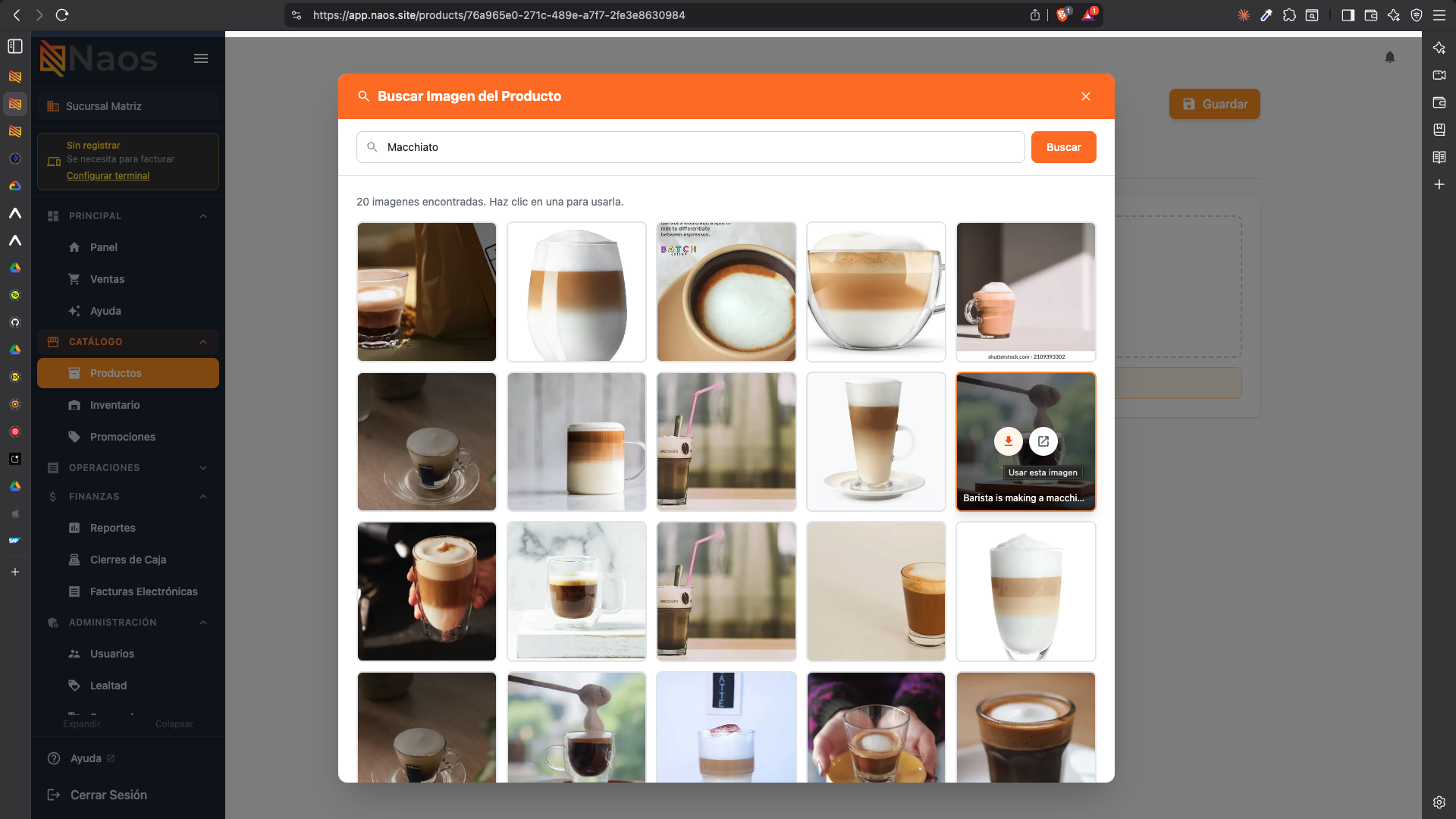
Task: Click the Buscar button
Action: click(x=1063, y=147)
